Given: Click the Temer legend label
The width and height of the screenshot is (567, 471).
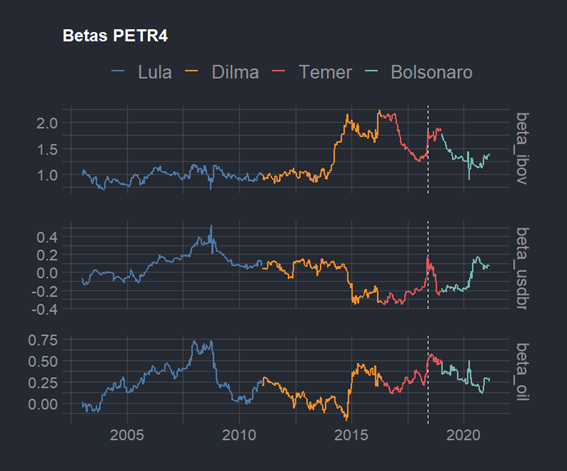Looking at the screenshot, I should tap(325, 72).
